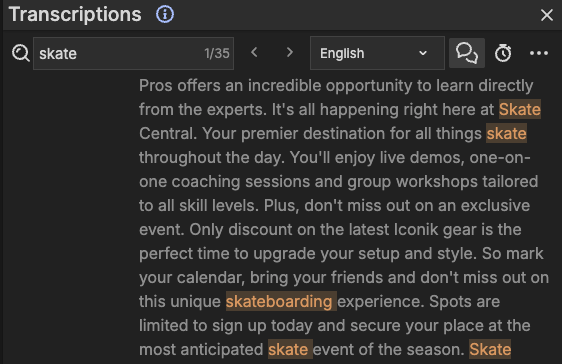562x364 pixels.
Task: Click the Transcriptions info icon
Action: (165, 14)
